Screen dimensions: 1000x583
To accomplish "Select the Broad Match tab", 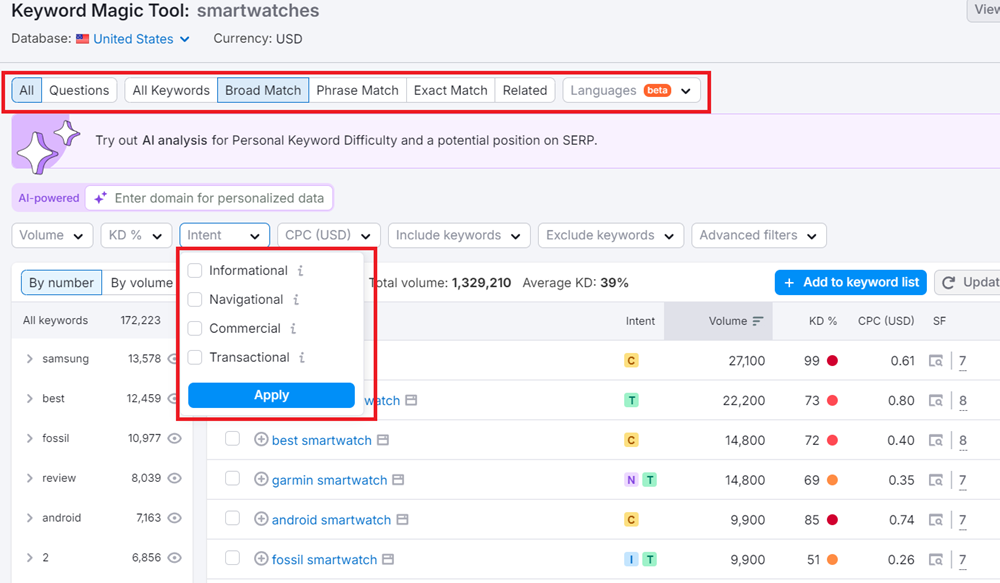I will [263, 91].
